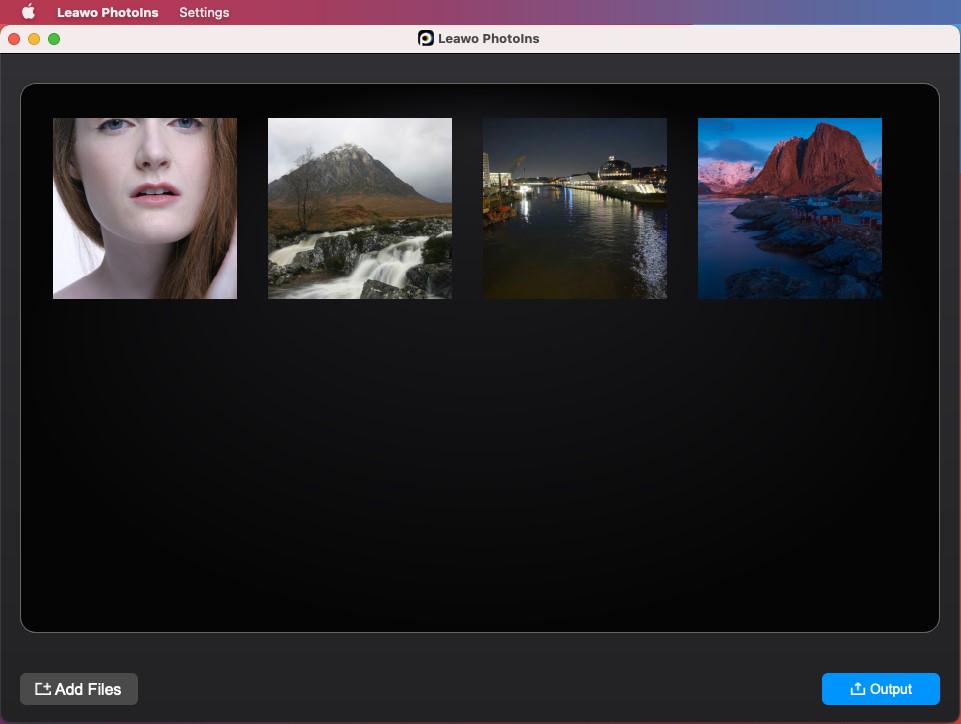
Task: Select the mountain and waterfall photo thumbnail
Action: point(360,208)
